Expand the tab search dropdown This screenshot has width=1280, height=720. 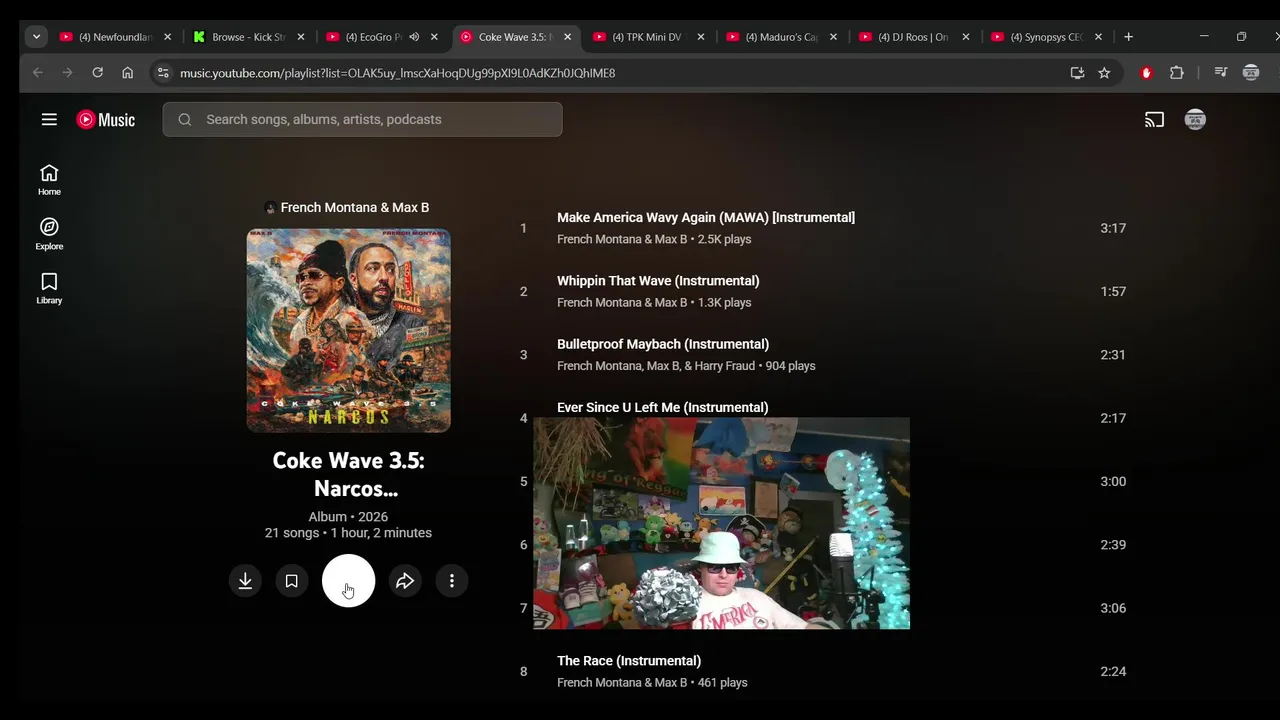37,37
